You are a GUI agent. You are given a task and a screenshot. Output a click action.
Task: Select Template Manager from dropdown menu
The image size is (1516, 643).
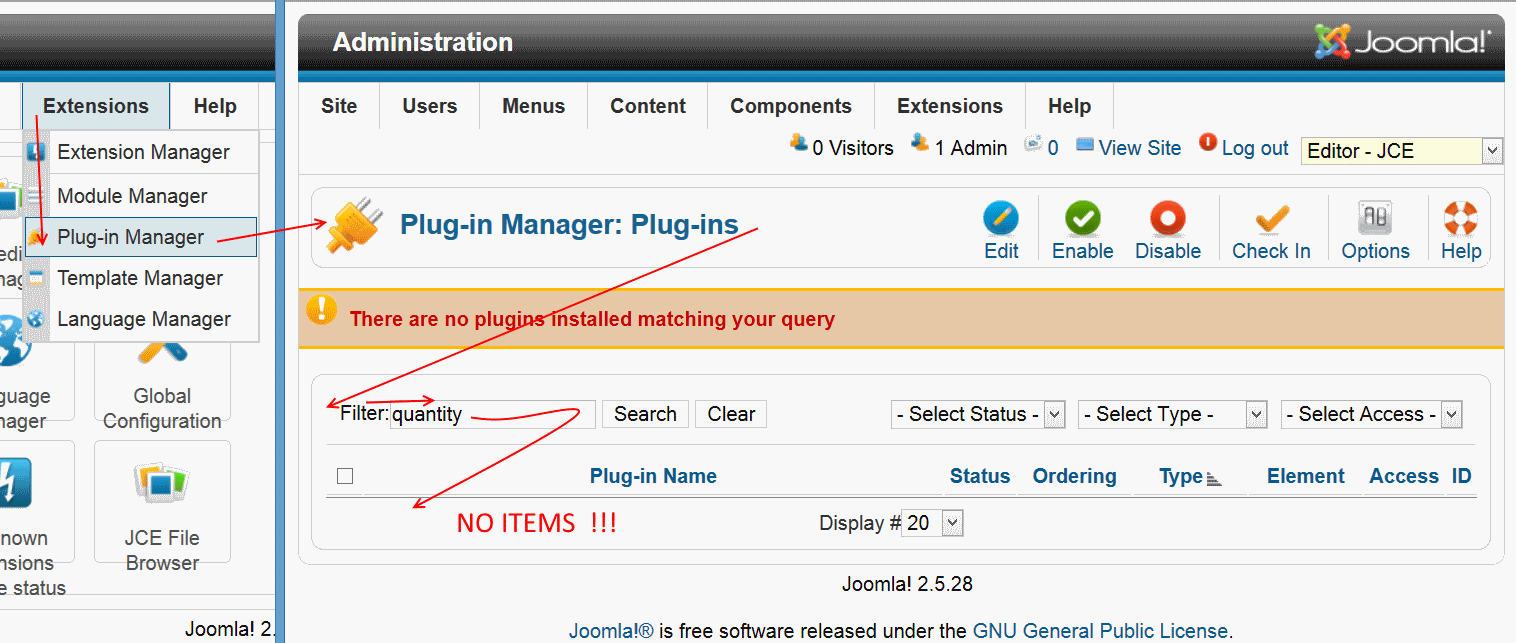point(141,278)
